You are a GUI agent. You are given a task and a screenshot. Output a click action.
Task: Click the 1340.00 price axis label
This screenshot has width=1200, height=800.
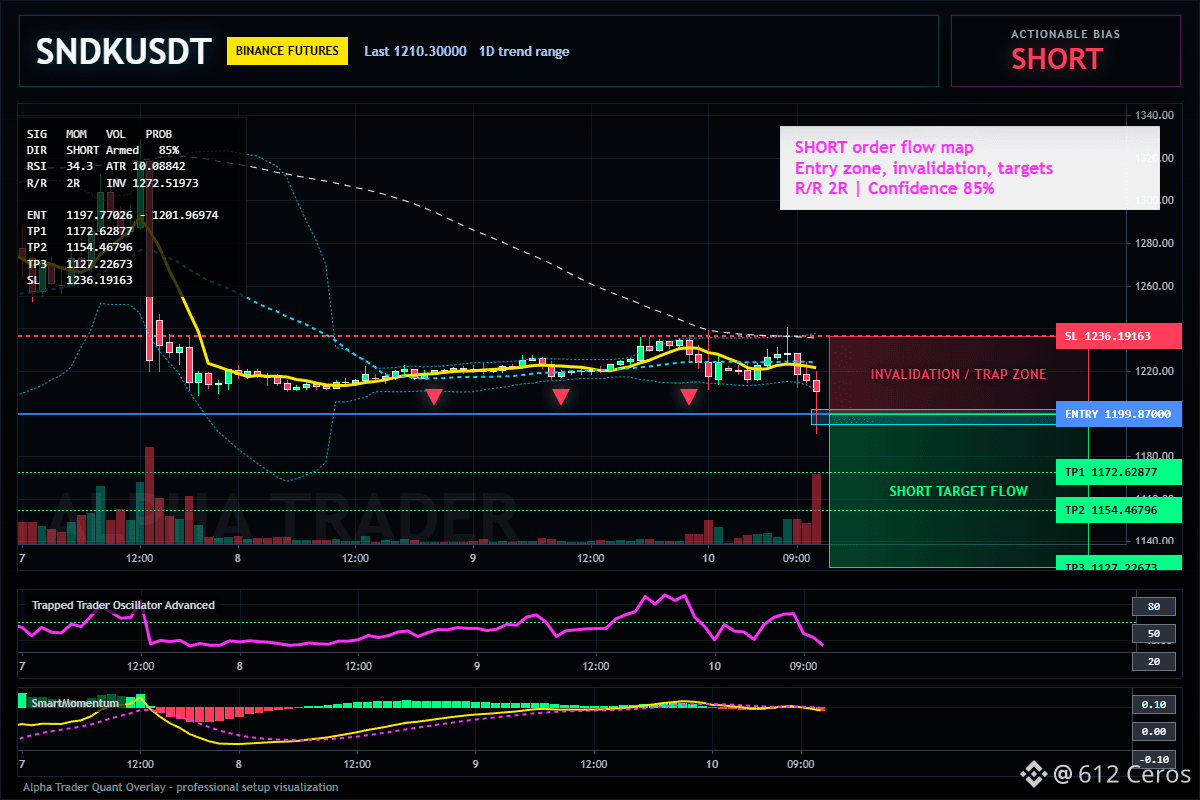point(1153,116)
